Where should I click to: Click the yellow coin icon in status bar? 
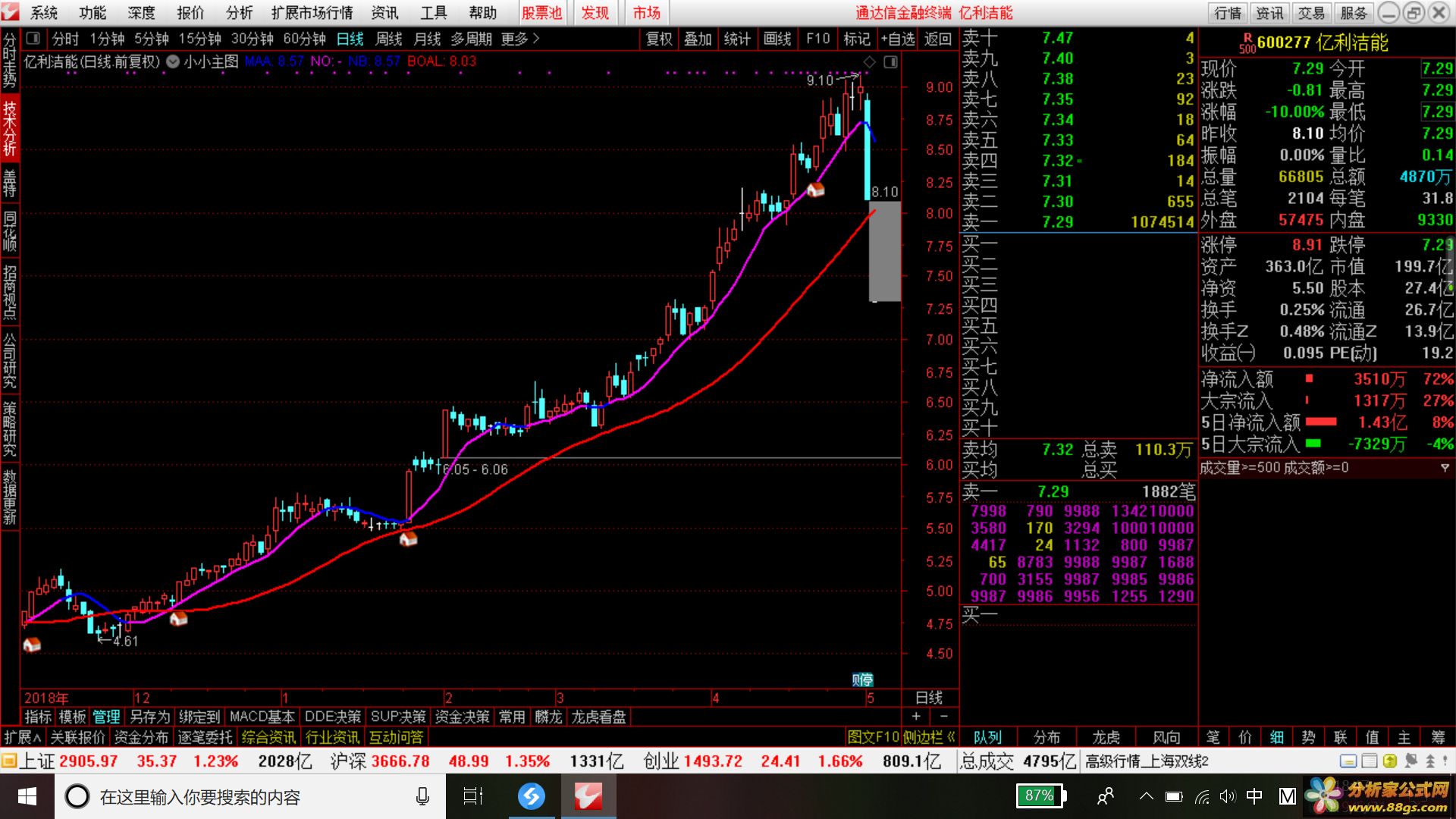[x=1390, y=761]
